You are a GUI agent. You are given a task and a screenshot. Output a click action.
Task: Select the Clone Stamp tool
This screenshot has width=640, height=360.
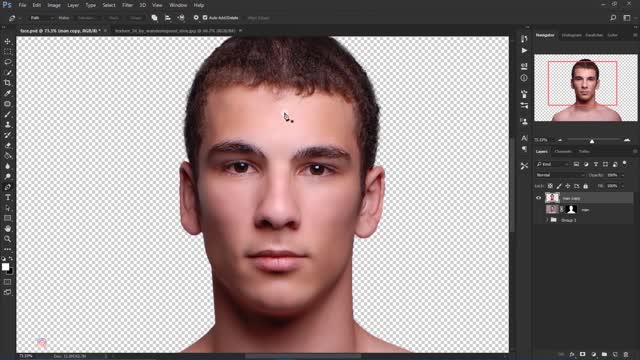coord(7,124)
